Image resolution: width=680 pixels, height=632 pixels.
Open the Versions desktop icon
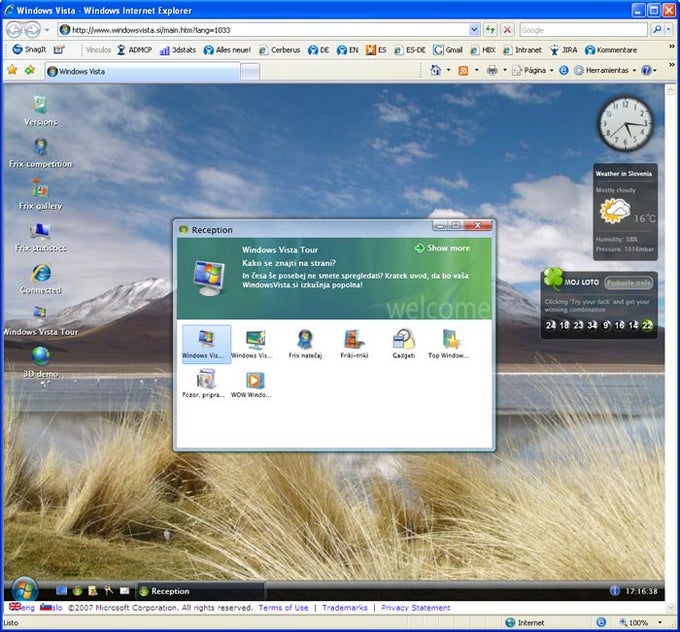click(x=40, y=111)
